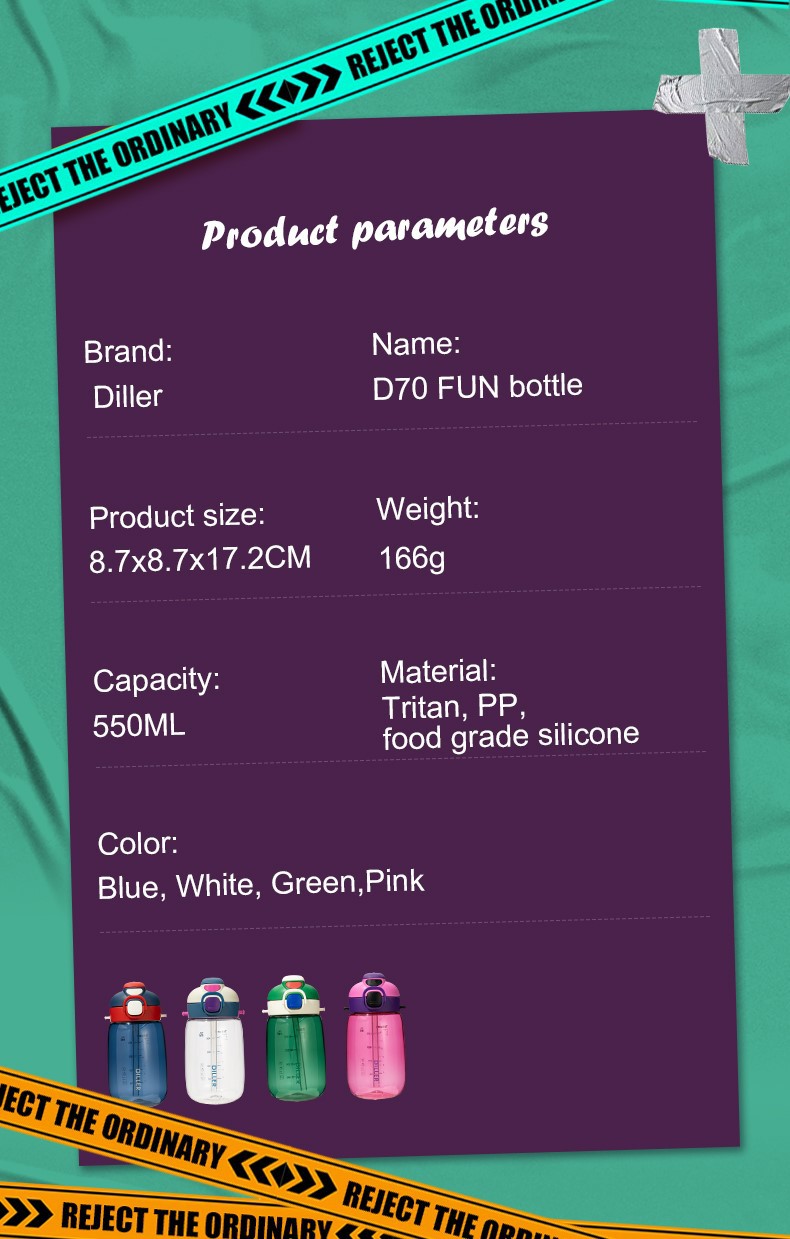
Task: Click the Material label
Action: click(x=438, y=671)
